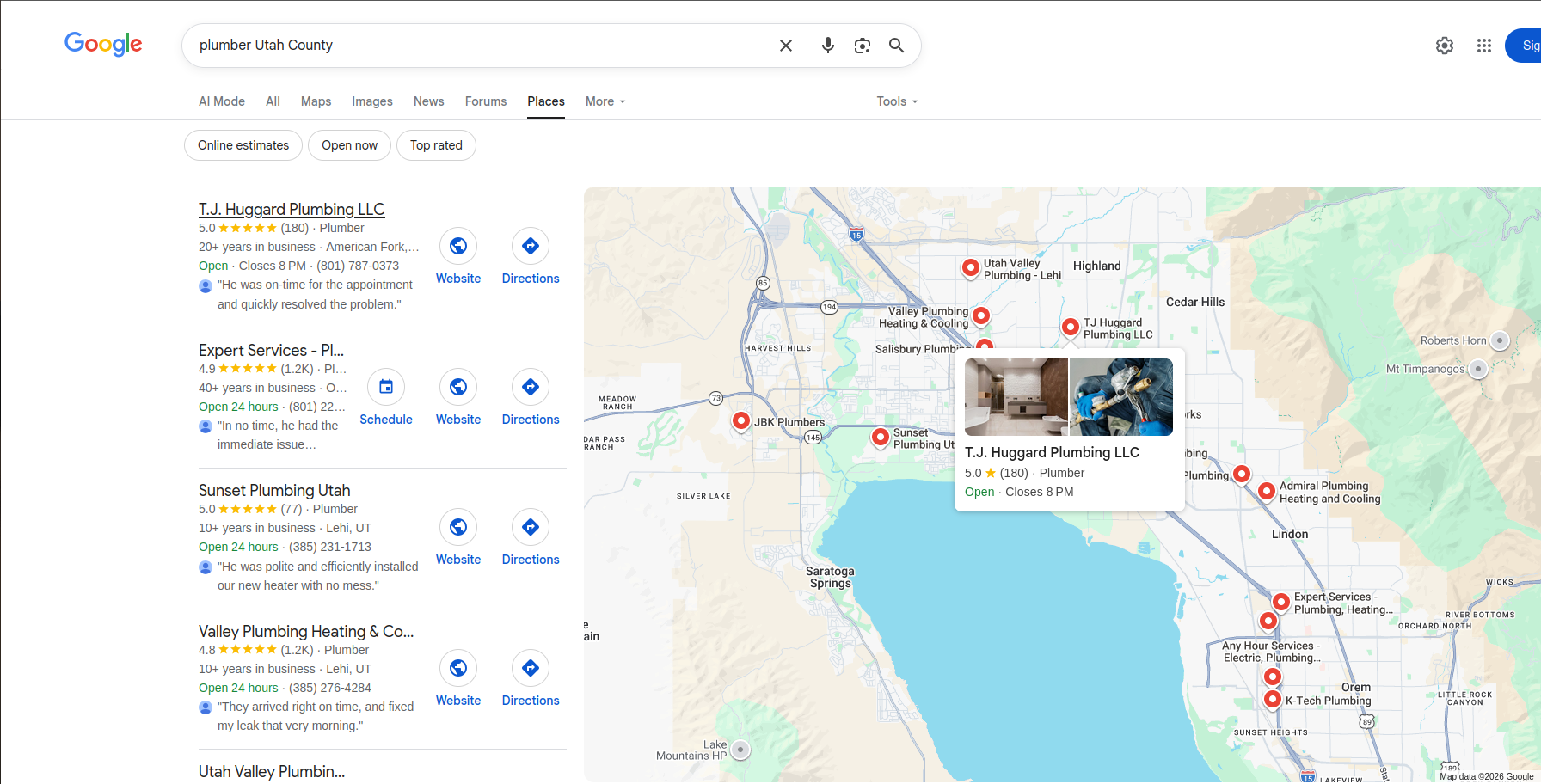Open Expert Services schedule calendar icon
This screenshot has width=1541, height=784.
(386, 388)
